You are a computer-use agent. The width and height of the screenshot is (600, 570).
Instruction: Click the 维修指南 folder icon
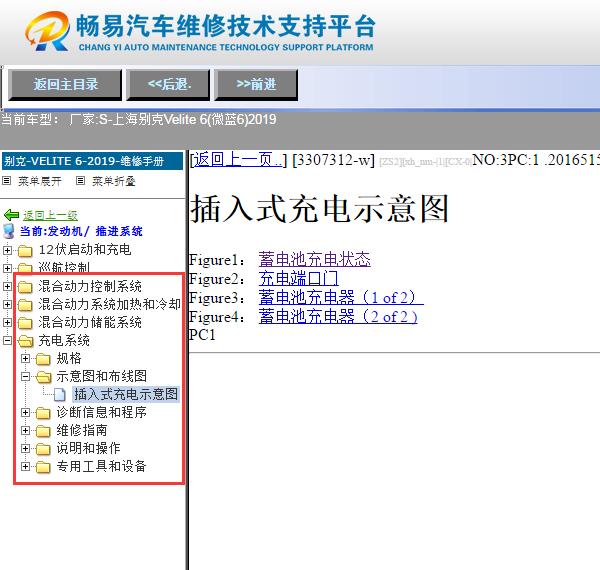[x=43, y=431]
